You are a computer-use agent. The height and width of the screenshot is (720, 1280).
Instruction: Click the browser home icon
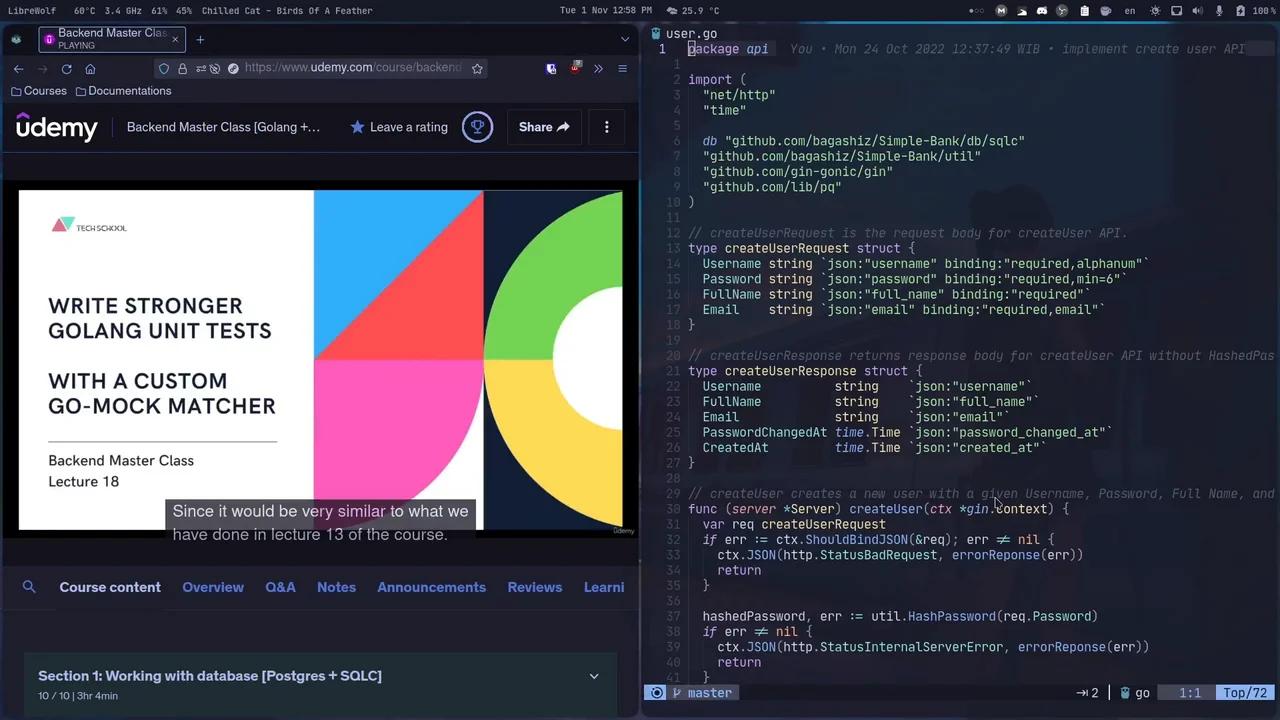click(90, 68)
